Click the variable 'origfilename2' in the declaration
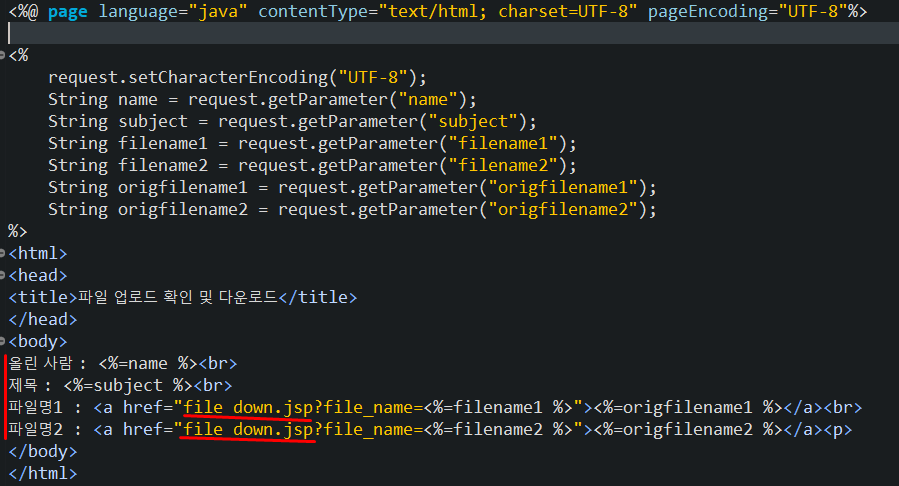 click(183, 210)
